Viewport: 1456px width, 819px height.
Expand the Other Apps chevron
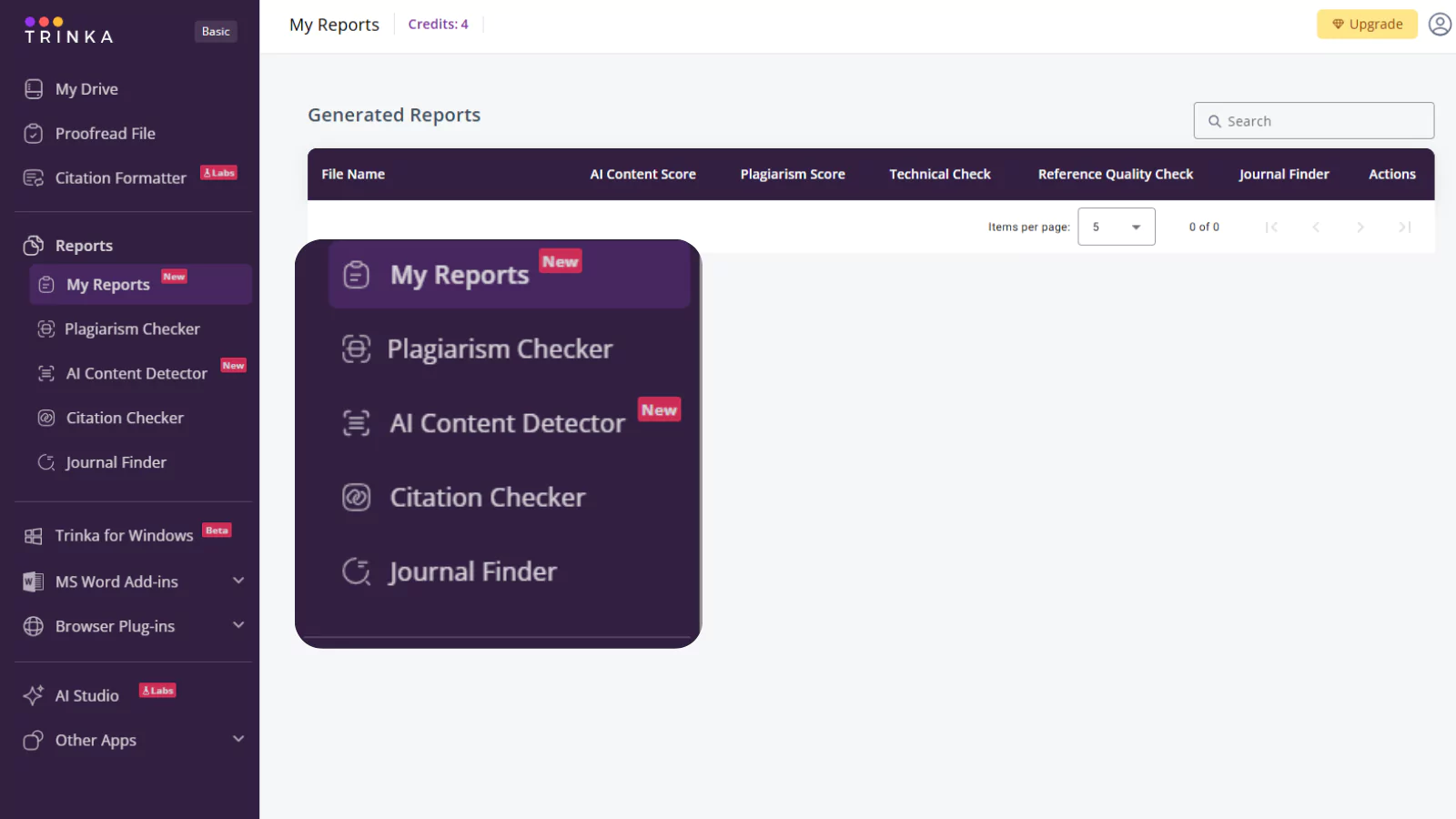[x=238, y=739]
